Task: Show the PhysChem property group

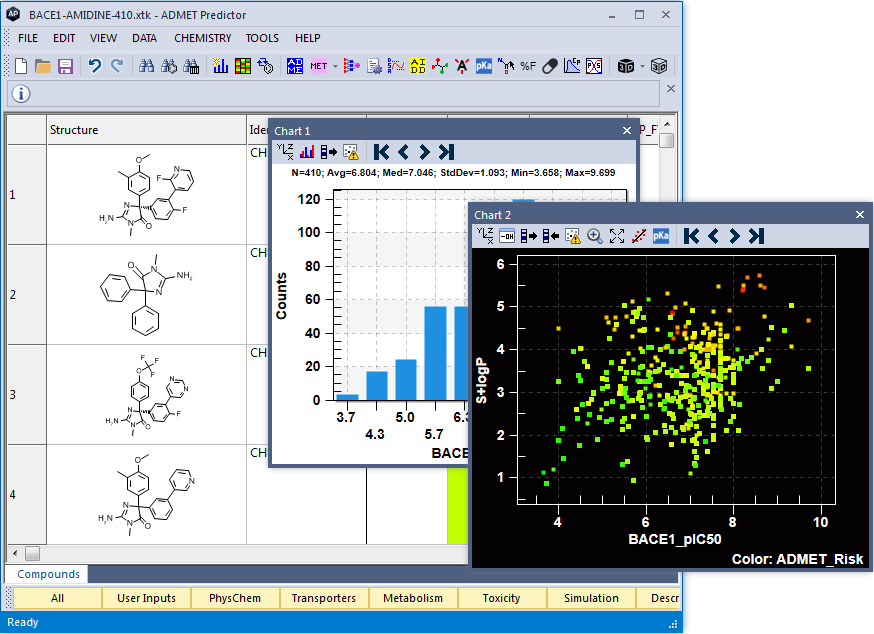Action: click(x=235, y=598)
